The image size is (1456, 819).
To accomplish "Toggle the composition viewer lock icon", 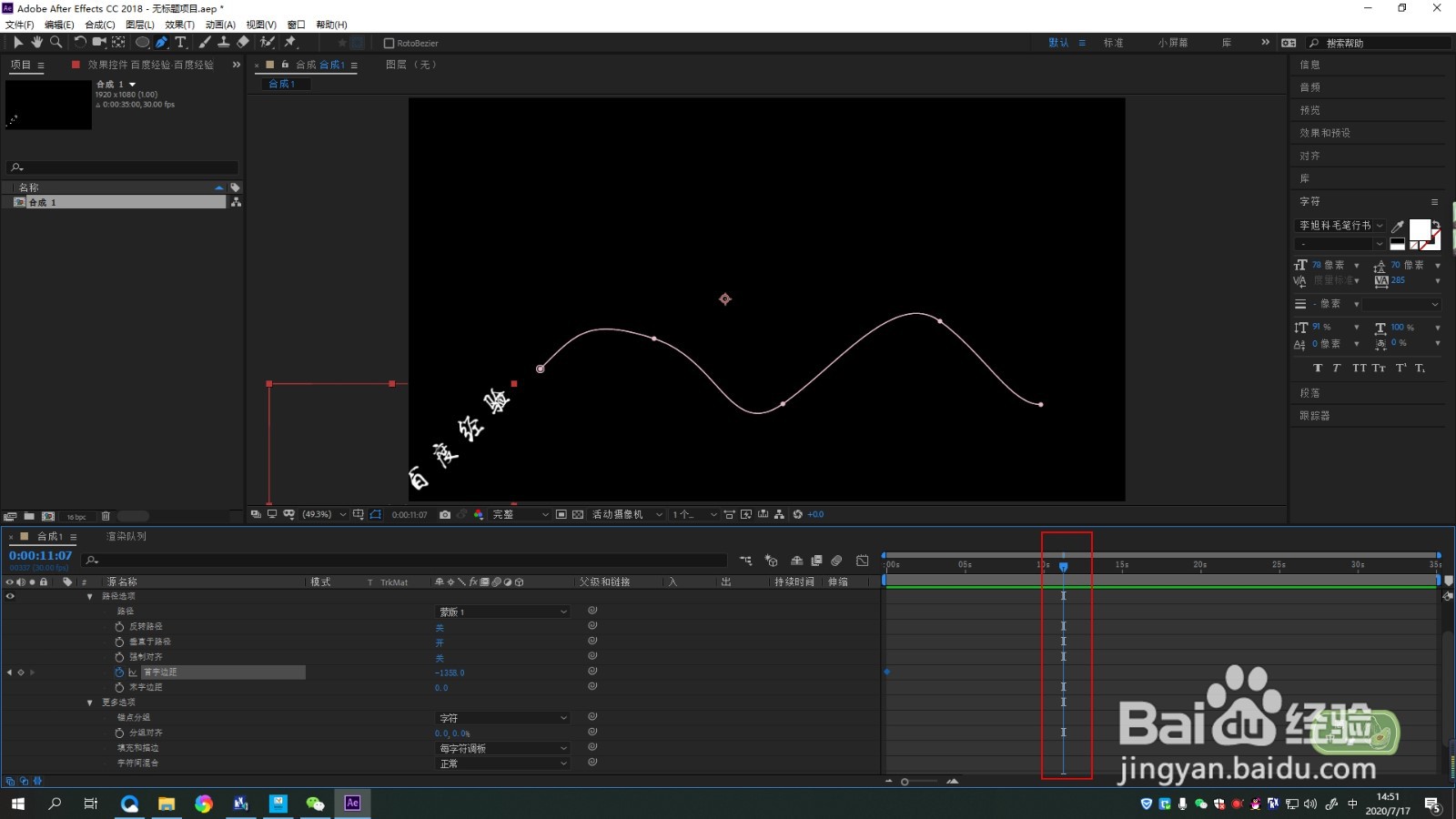I will [x=285, y=65].
